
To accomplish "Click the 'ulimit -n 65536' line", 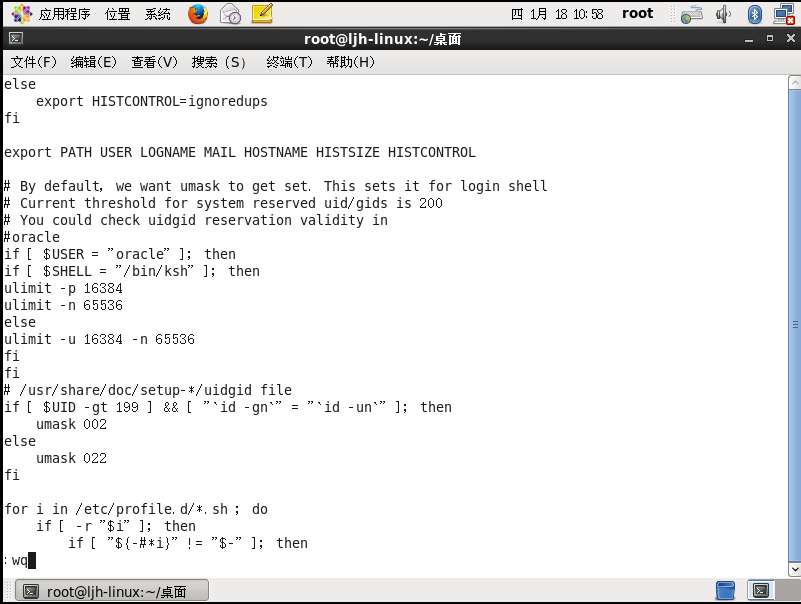I will tap(63, 305).
